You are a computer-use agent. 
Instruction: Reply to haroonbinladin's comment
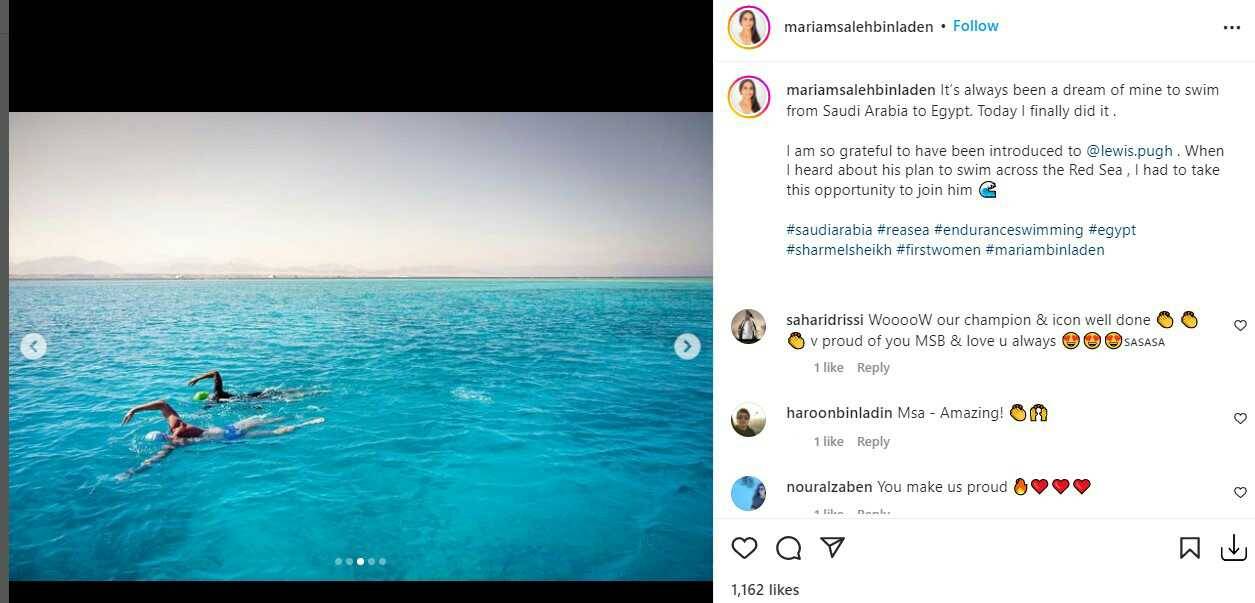pos(873,442)
